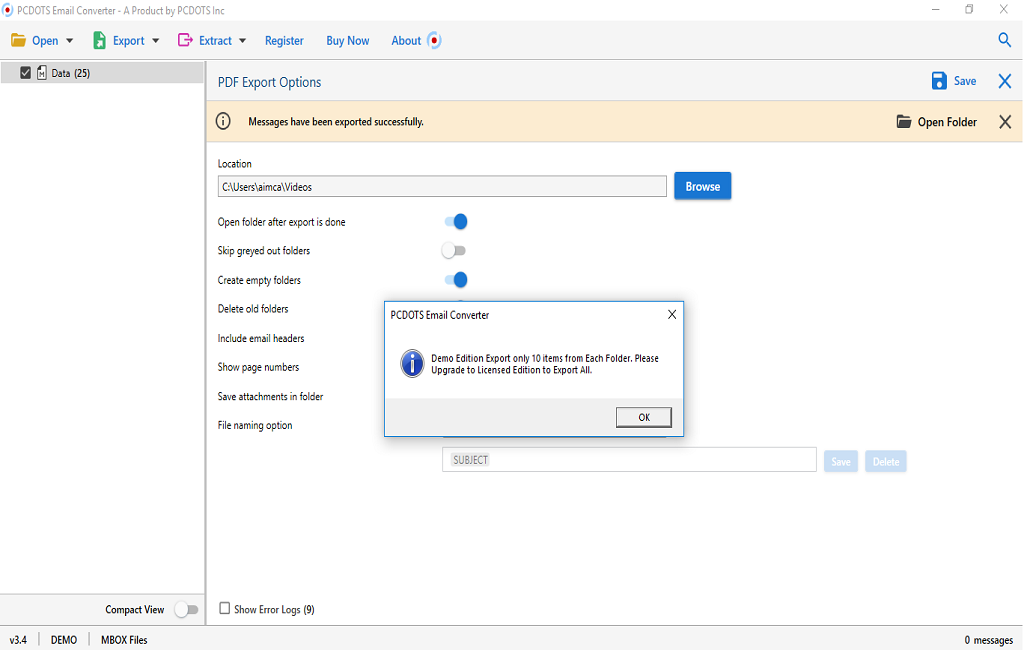Click the info icon in notification bar
The width and height of the screenshot is (1024, 650).
pos(223,122)
